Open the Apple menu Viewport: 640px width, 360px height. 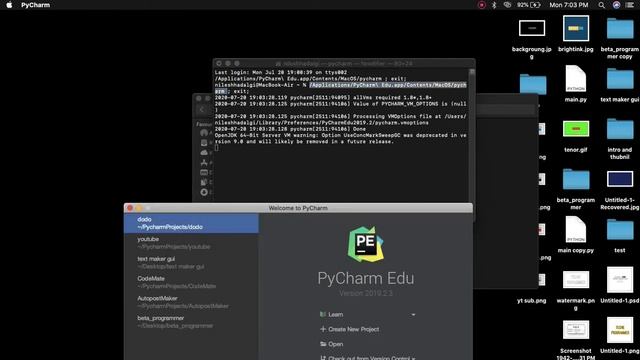coord(9,5)
